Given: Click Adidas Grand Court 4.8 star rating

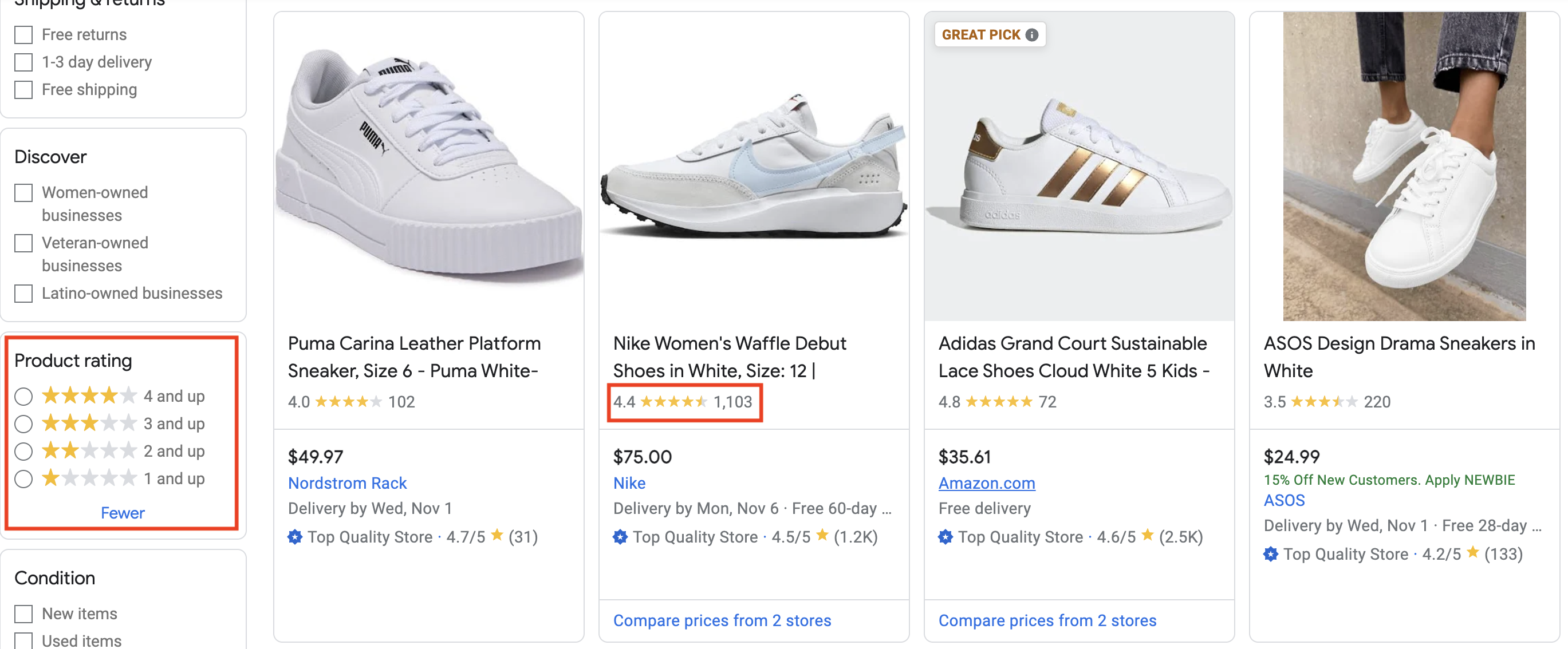Looking at the screenshot, I should pyautogui.click(x=999, y=402).
